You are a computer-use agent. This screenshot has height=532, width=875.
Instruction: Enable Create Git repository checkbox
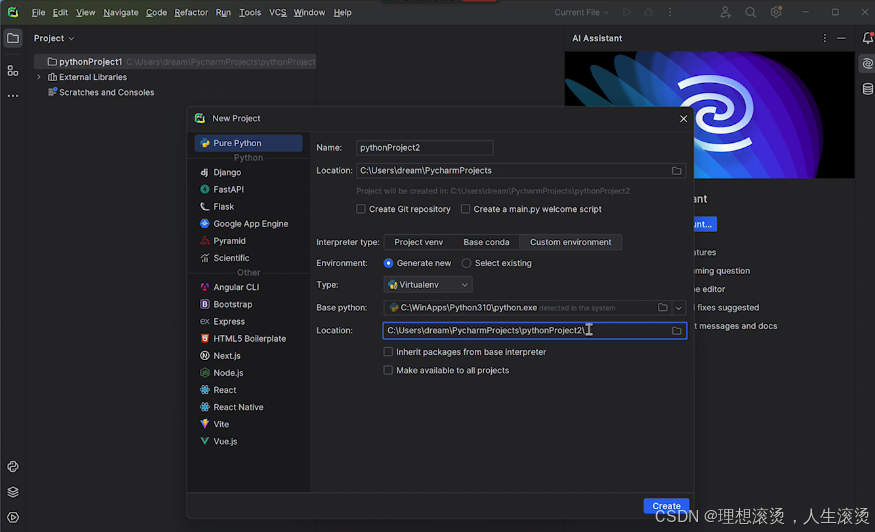[x=361, y=209]
